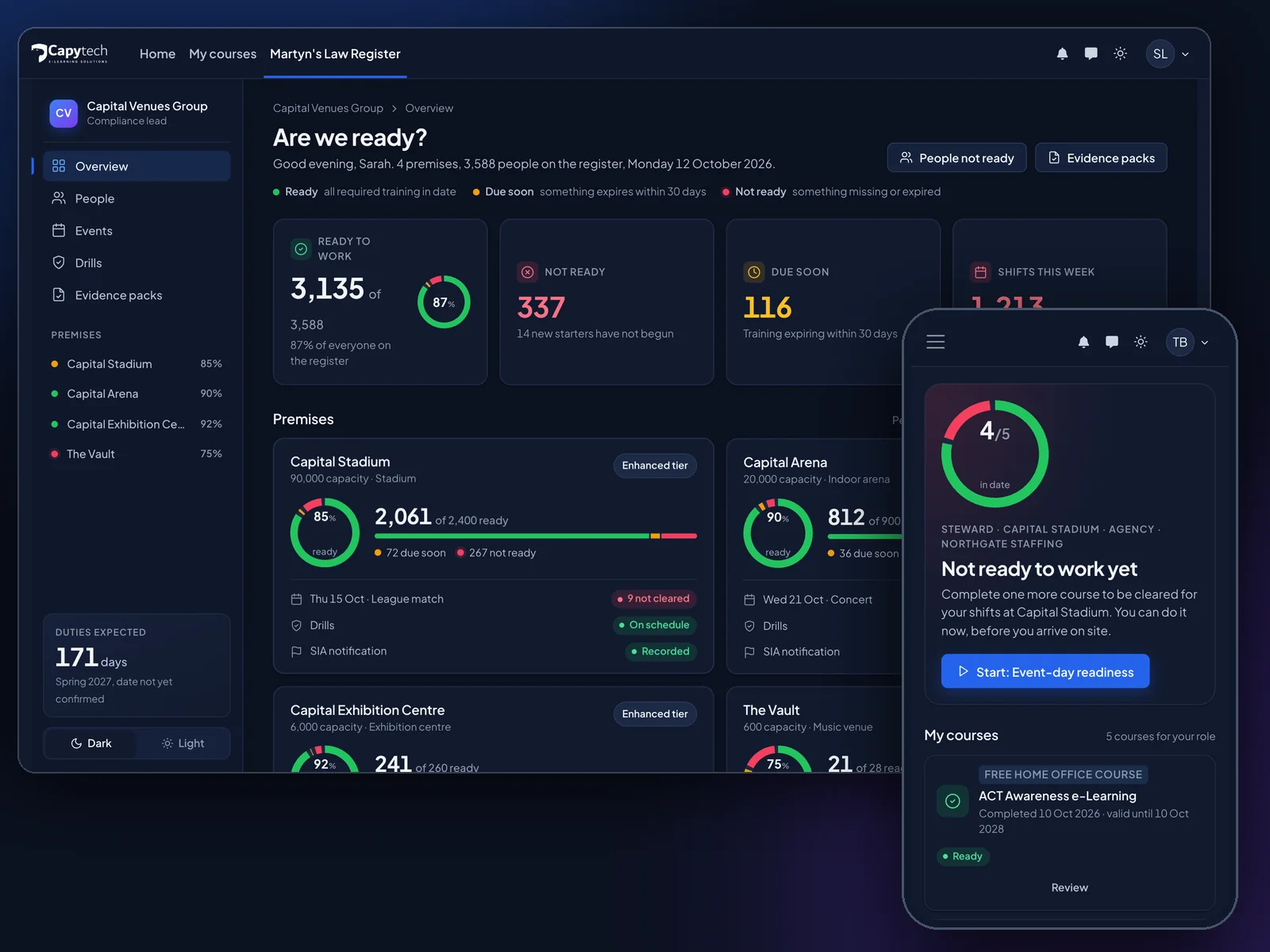Click the sun theme icon in desktop header
Viewport: 1270px width, 952px height.
tap(1120, 54)
